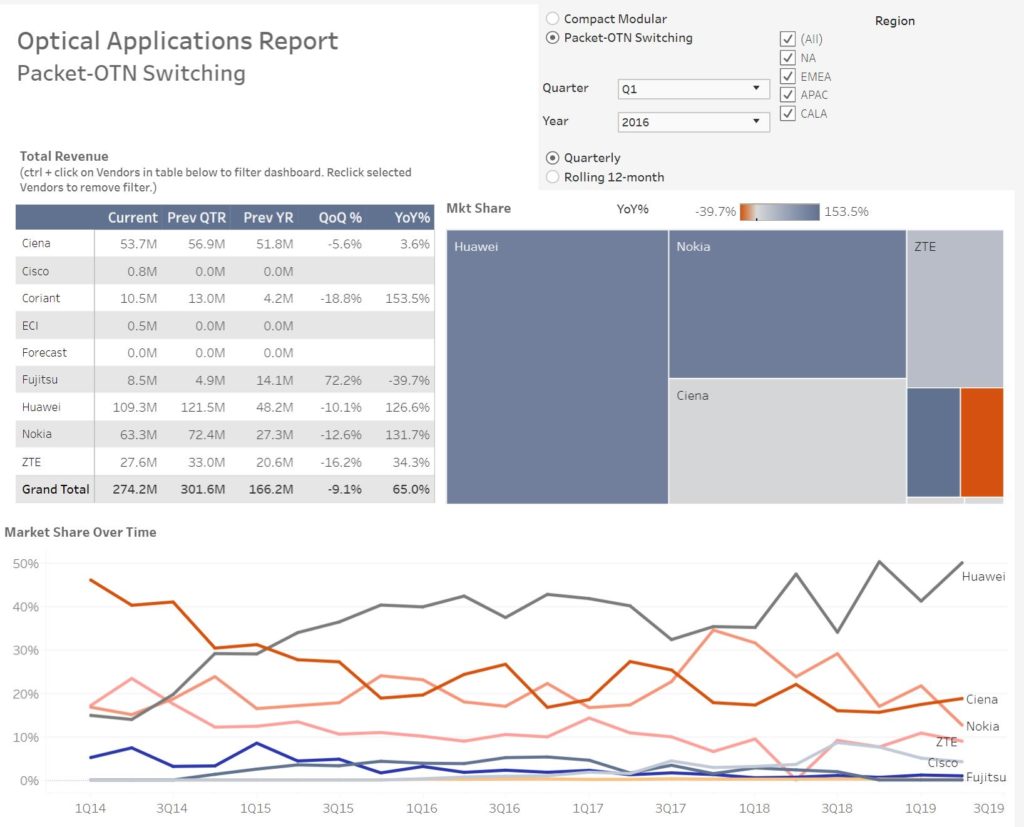Image resolution: width=1024 pixels, height=827 pixels.
Task: Open the Year dropdown showing 2016
Action: (x=694, y=122)
